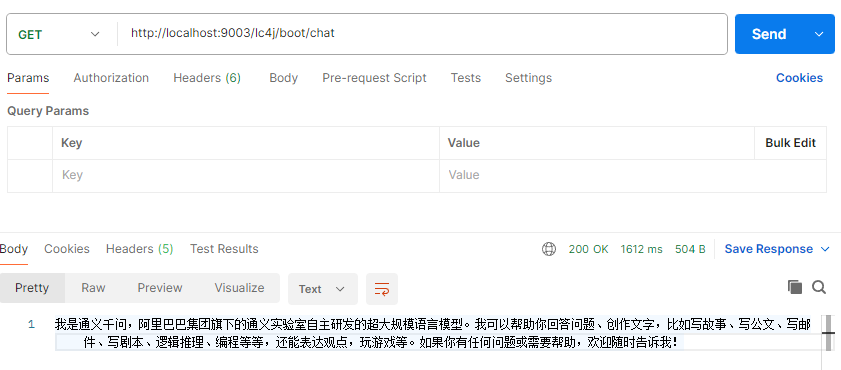Switch to the Params tab
Screen dimensions: 841x370
point(28,78)
